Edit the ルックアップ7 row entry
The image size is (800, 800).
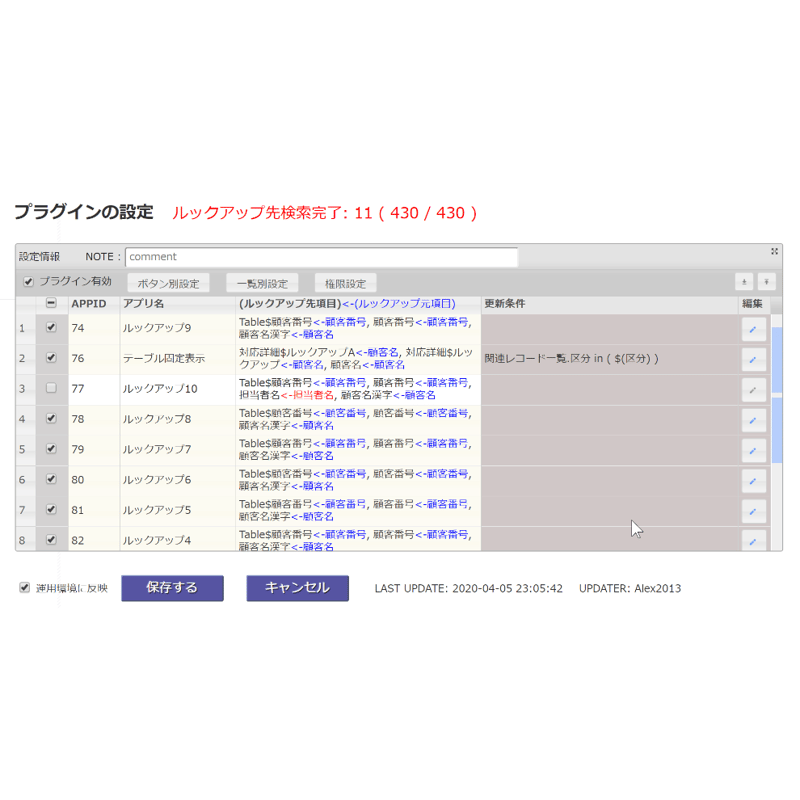753,451
